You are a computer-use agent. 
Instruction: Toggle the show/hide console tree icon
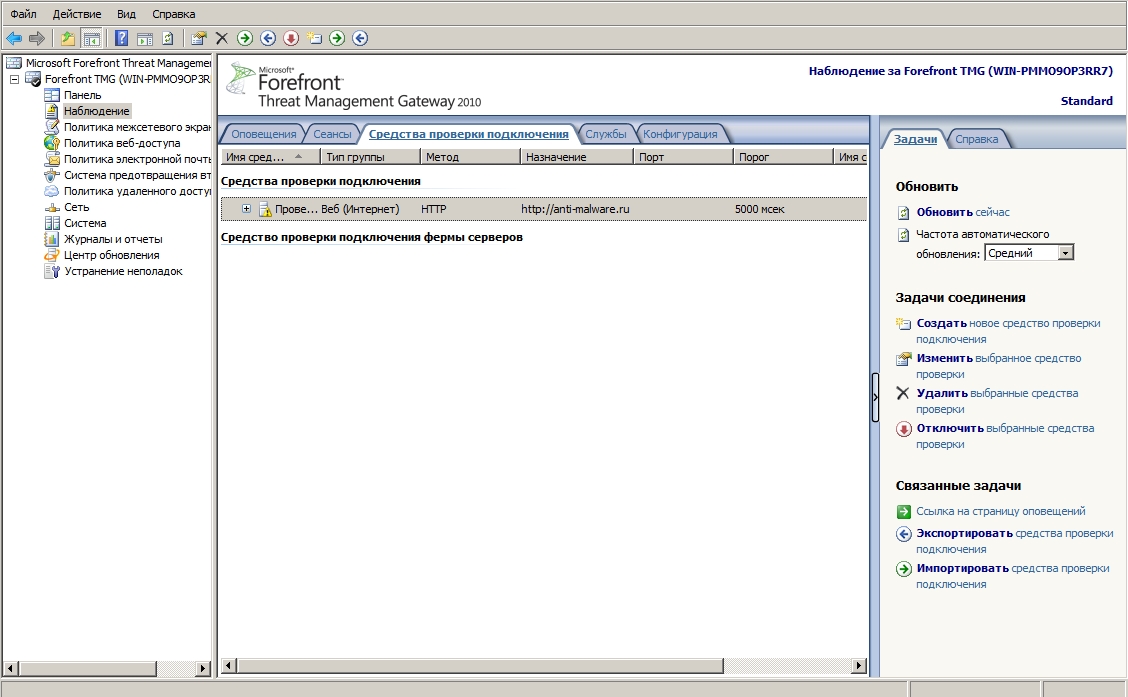91,38
